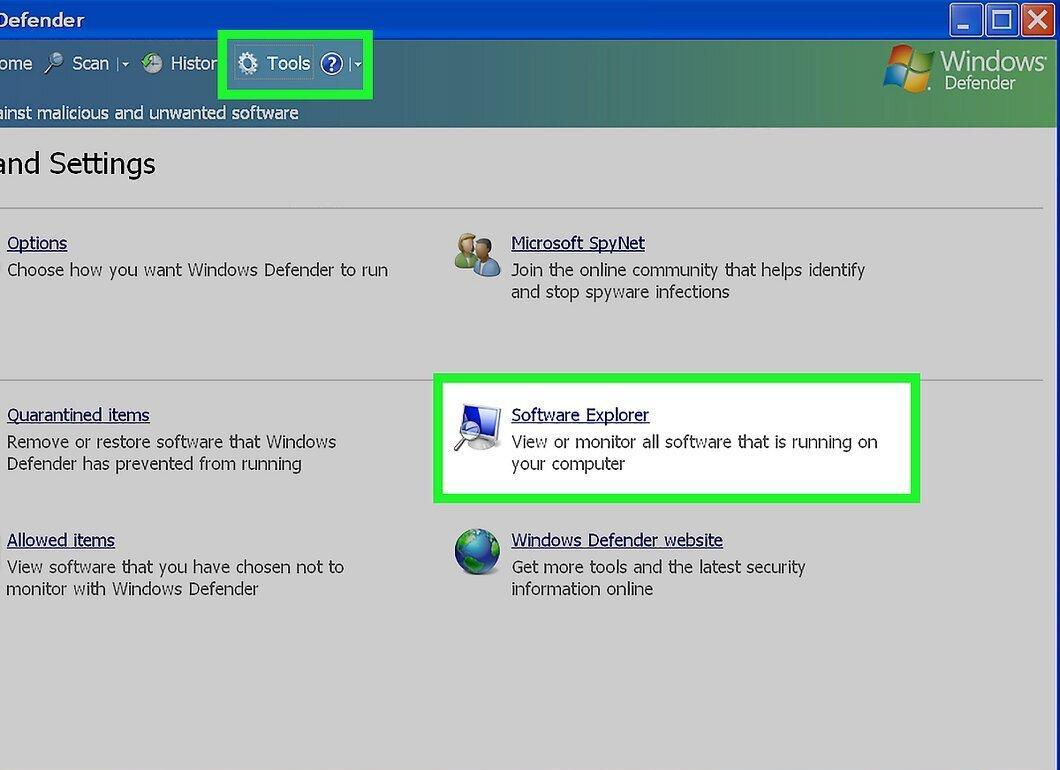Open the Options link

[37, 243]
